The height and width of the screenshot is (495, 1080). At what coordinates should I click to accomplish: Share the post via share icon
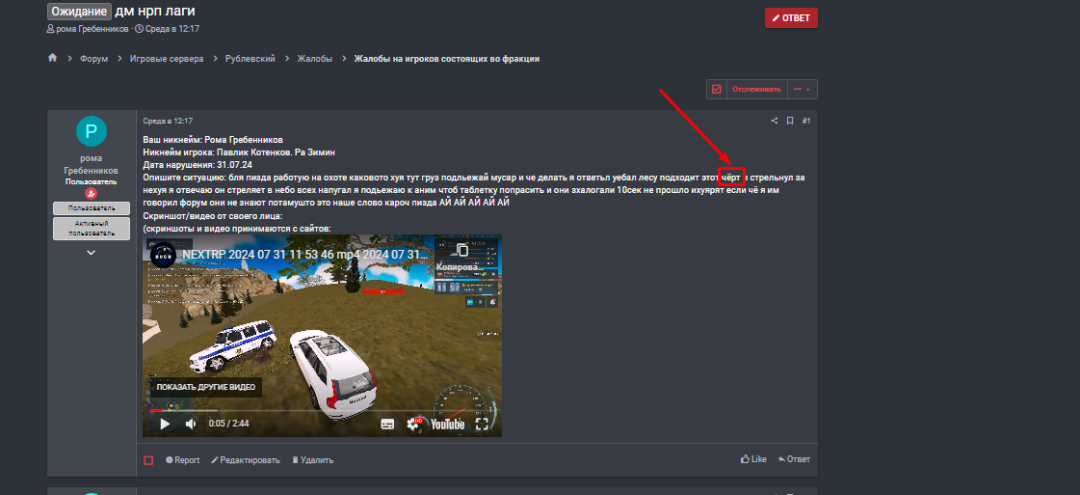[x=773, y=121]
